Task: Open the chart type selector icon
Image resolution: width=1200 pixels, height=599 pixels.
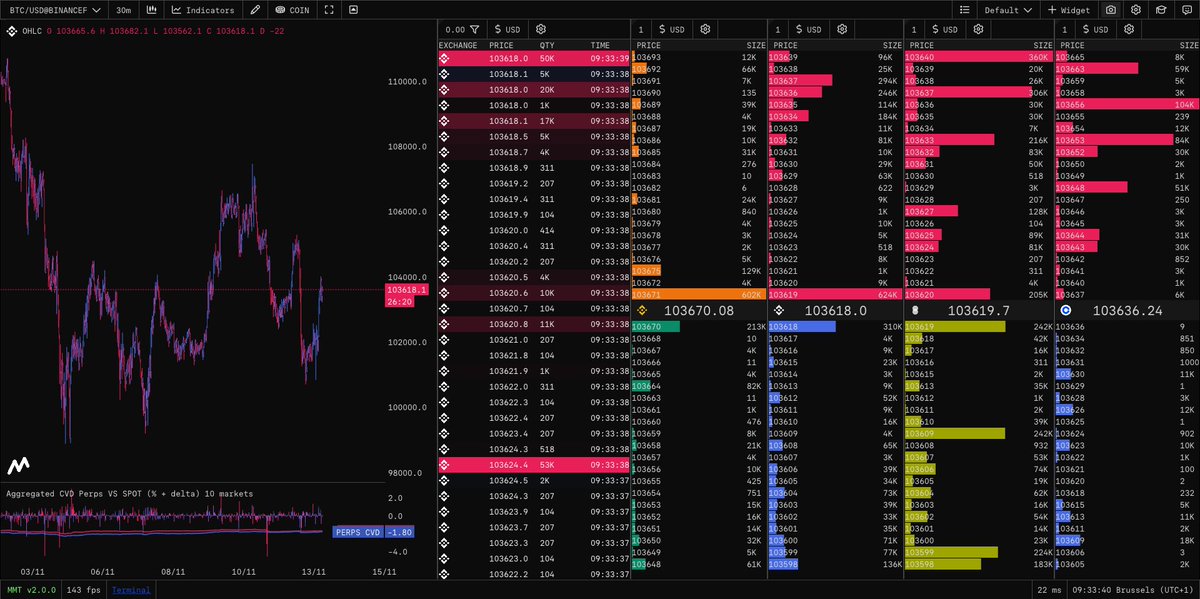Action: [x=151, y=10]
